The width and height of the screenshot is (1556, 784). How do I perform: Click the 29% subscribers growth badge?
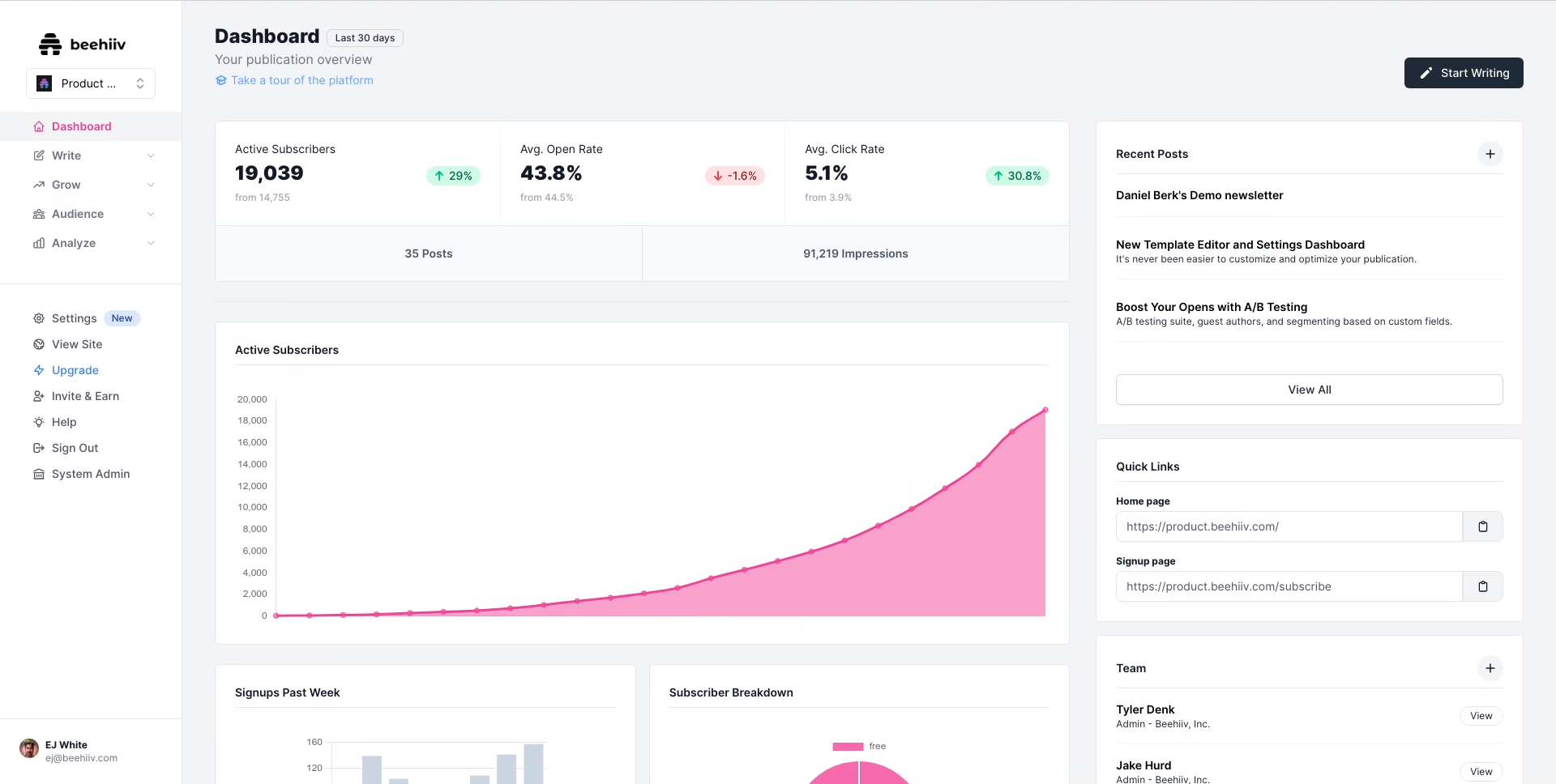point(453,176)
